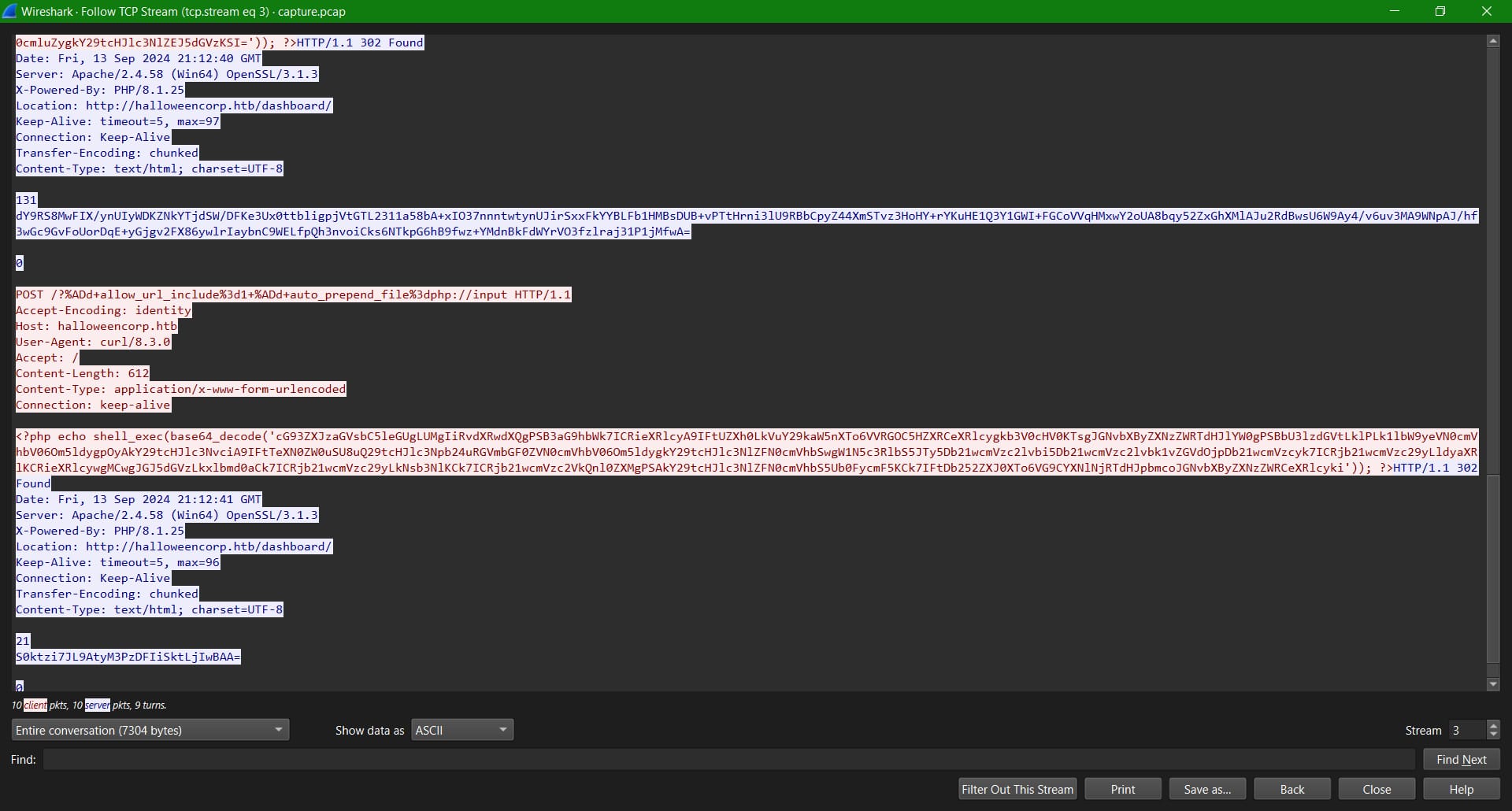Click the Print button
The height and width of the screenshot is (811, 1512).
(x=1123, y=789)
